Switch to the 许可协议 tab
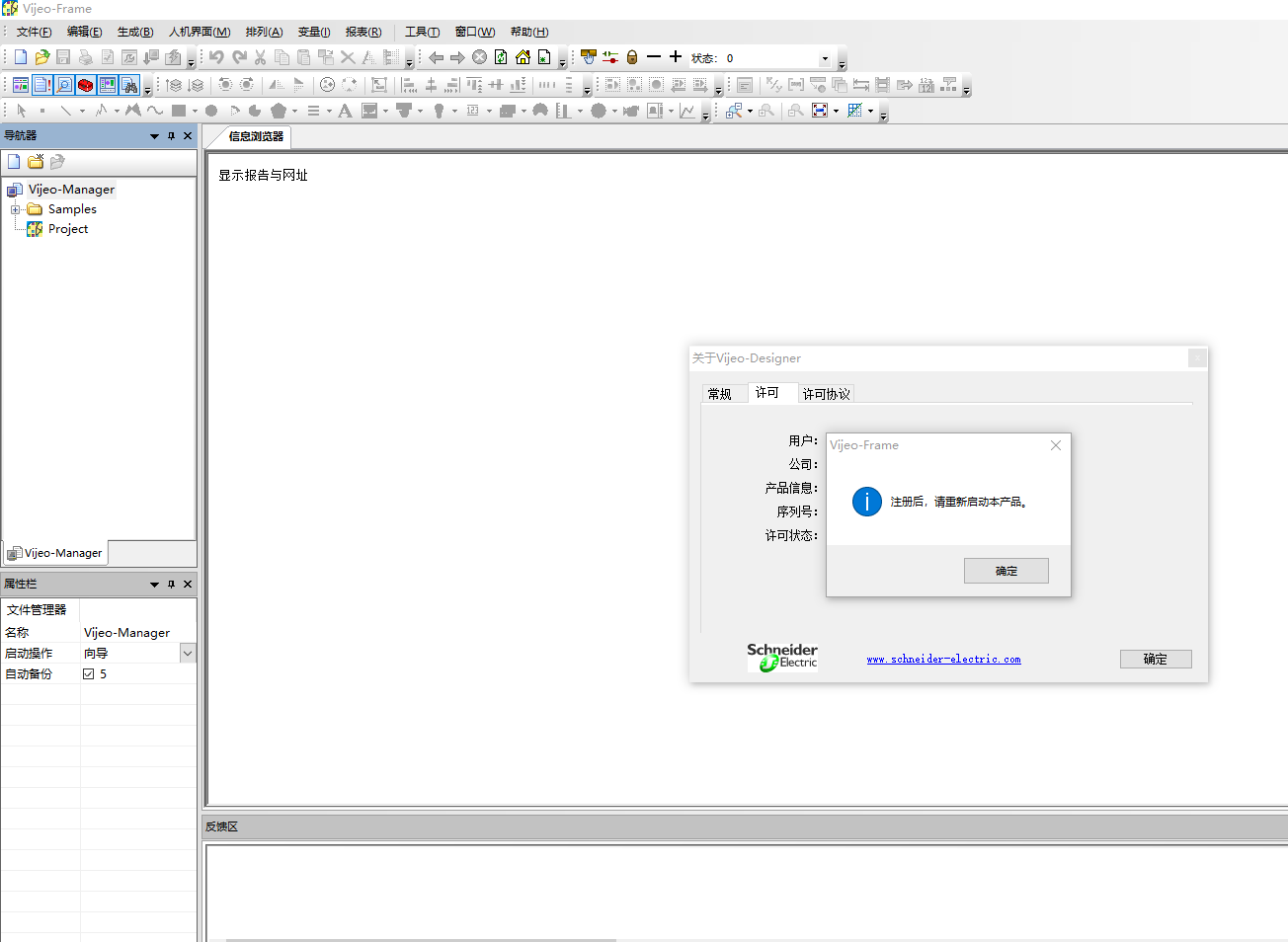This screenshot has width=1288, height=942. coord(826,394)
